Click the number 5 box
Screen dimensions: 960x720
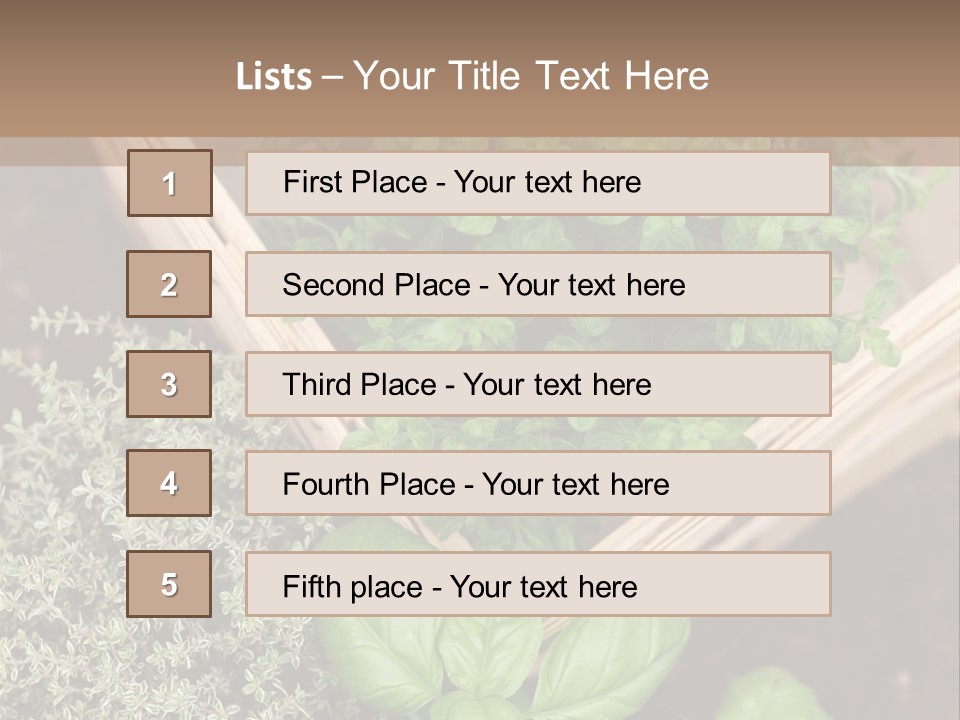(169, 584)
